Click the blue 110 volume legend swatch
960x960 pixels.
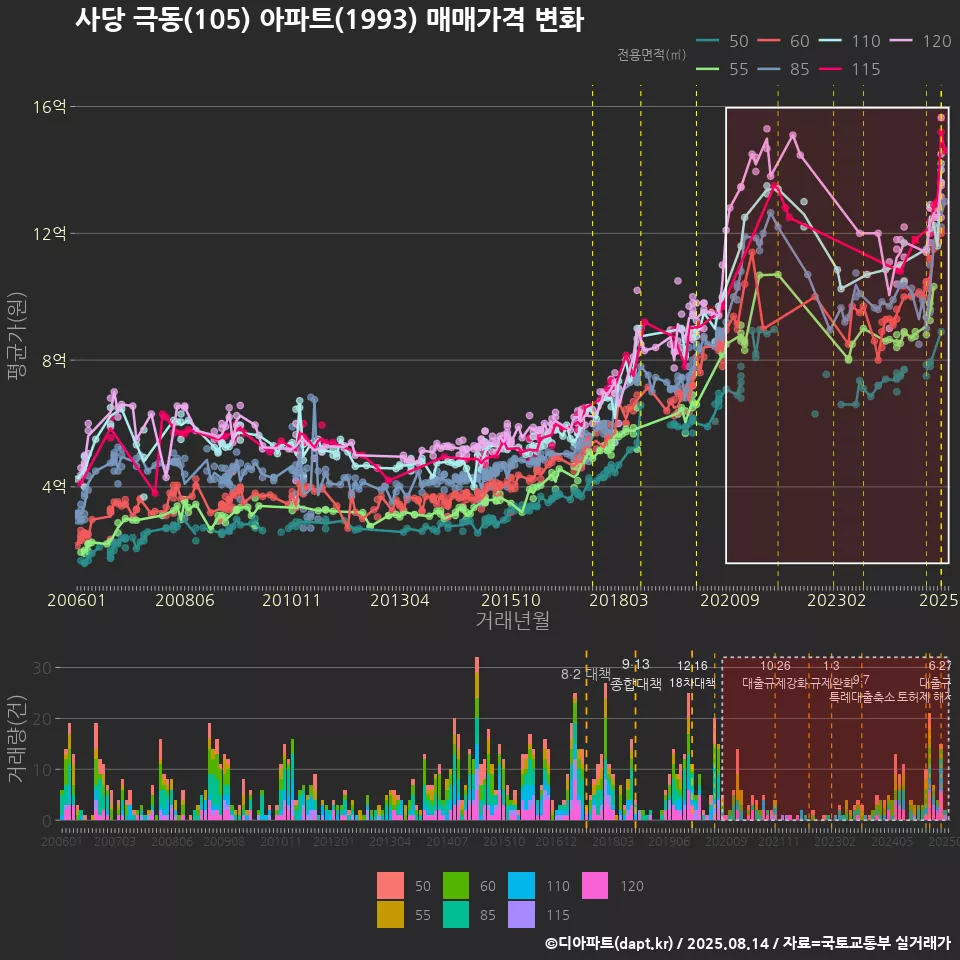coord(521,886)
